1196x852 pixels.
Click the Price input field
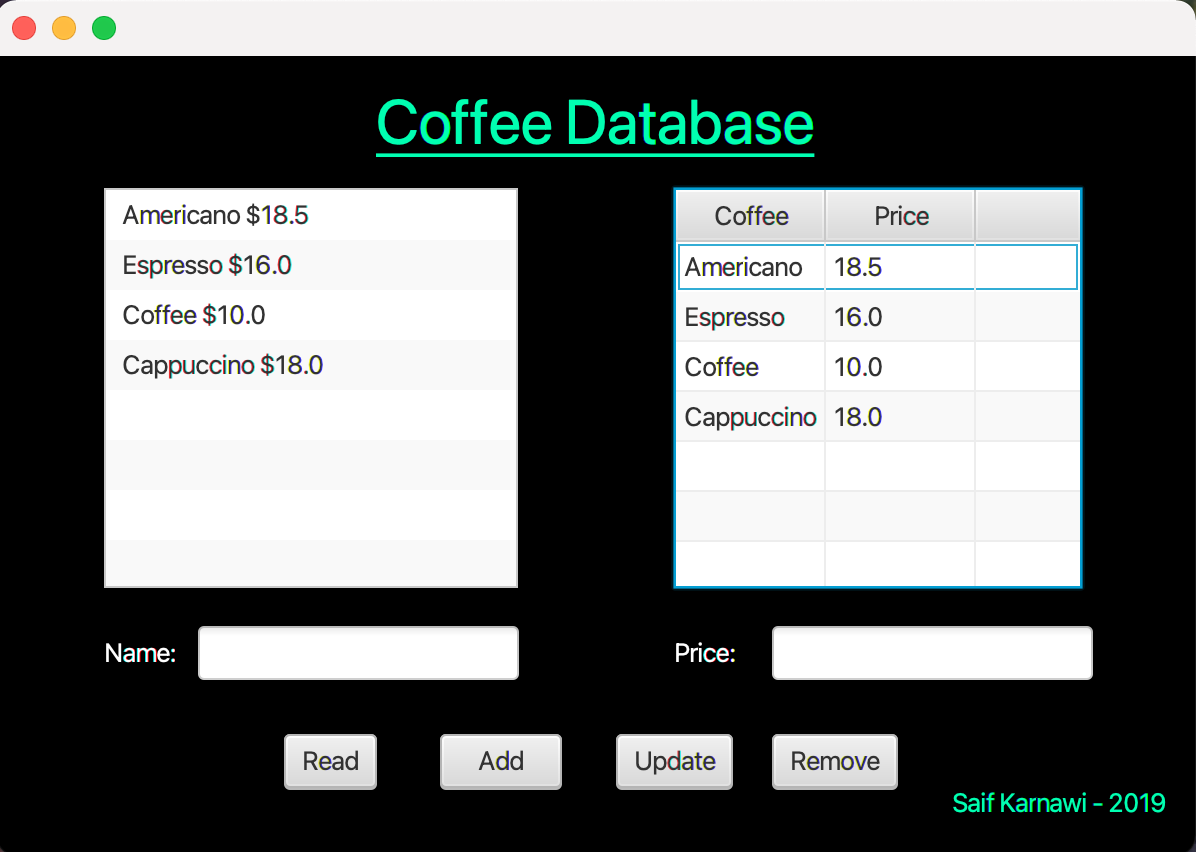931,652
